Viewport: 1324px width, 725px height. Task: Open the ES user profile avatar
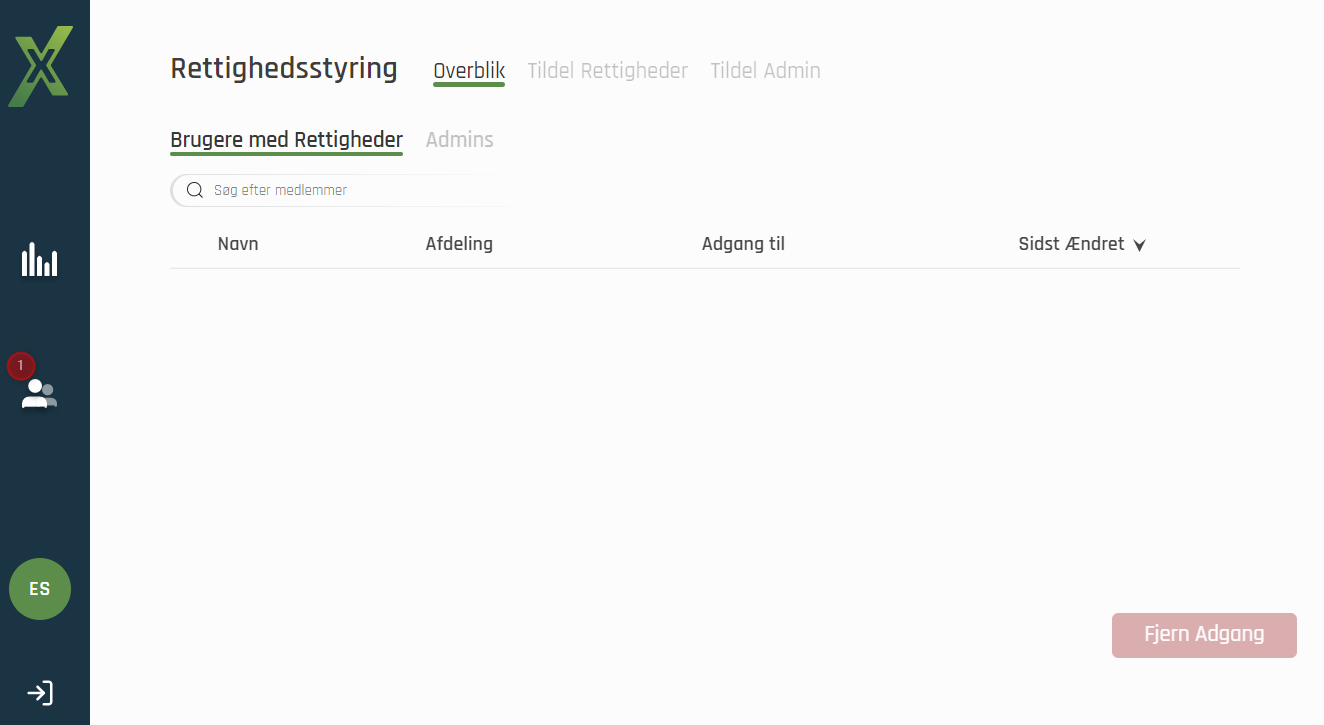[40, 589]
